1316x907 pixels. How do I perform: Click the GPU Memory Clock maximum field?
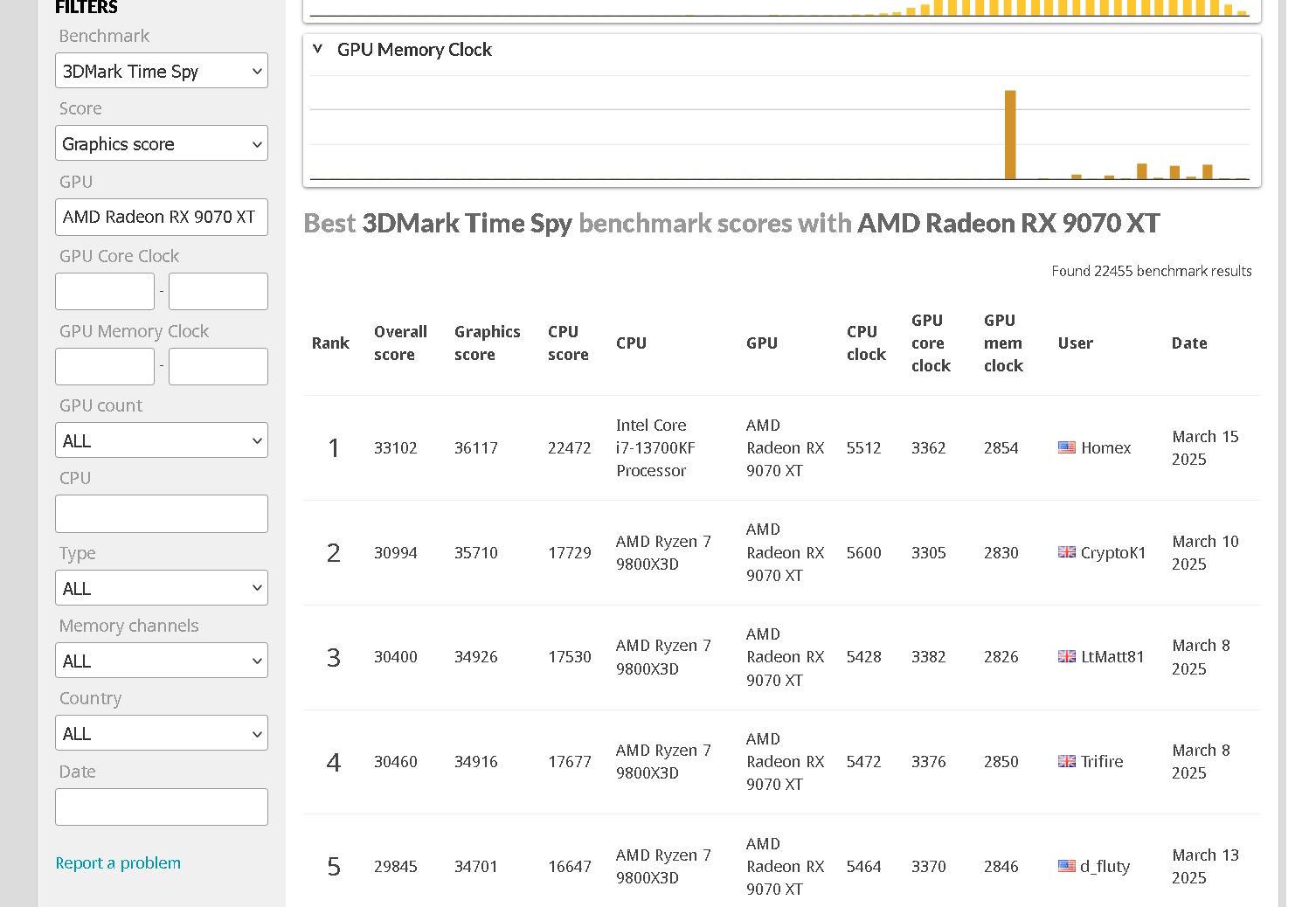[x=218, y=366]
